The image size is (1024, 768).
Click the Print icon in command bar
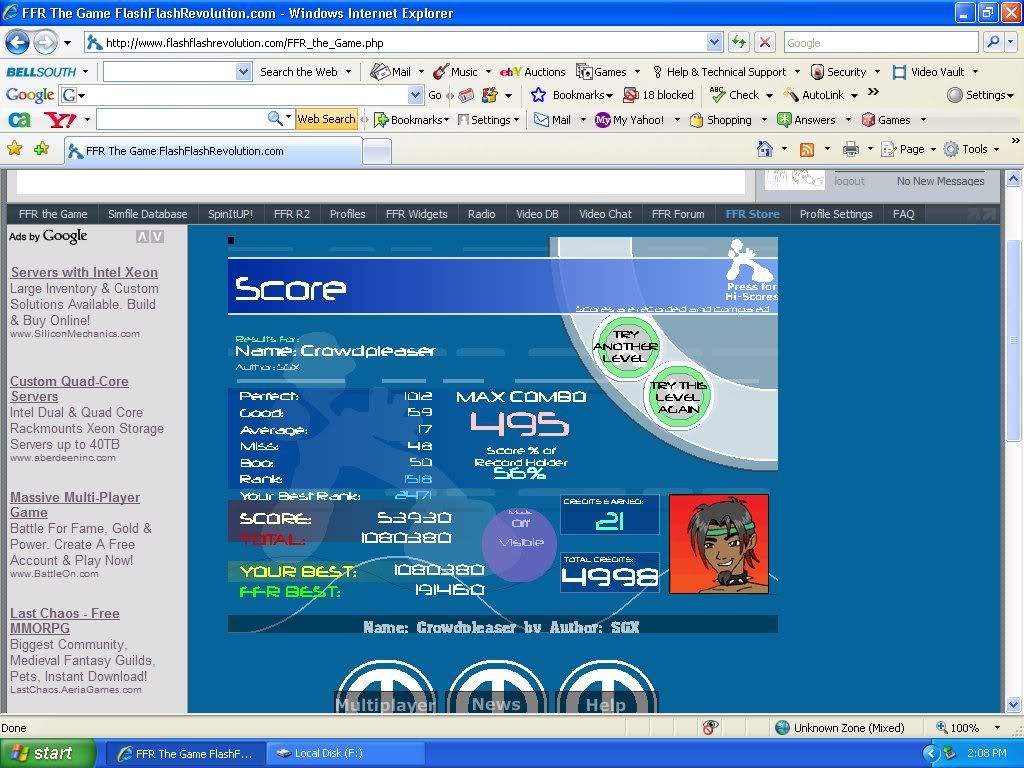click(x=850, y=149)
